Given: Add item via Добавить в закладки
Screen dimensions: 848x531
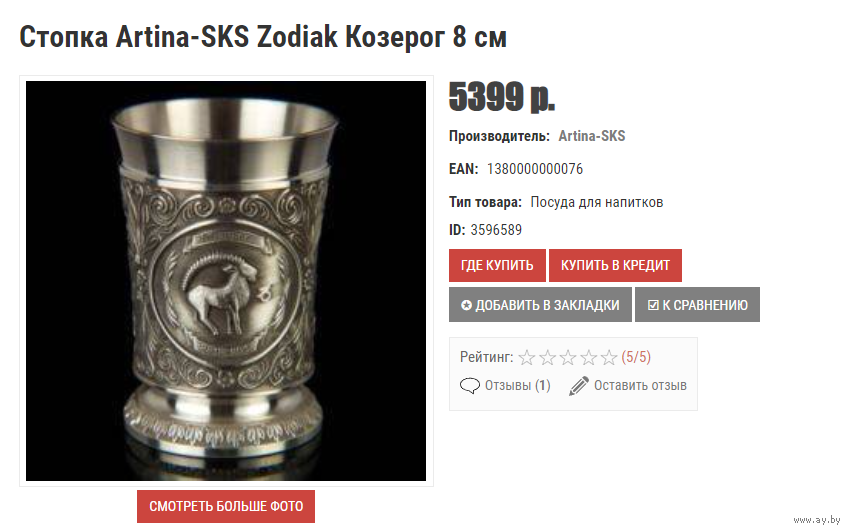Looking at the screenshot, I should coord(540,305).
